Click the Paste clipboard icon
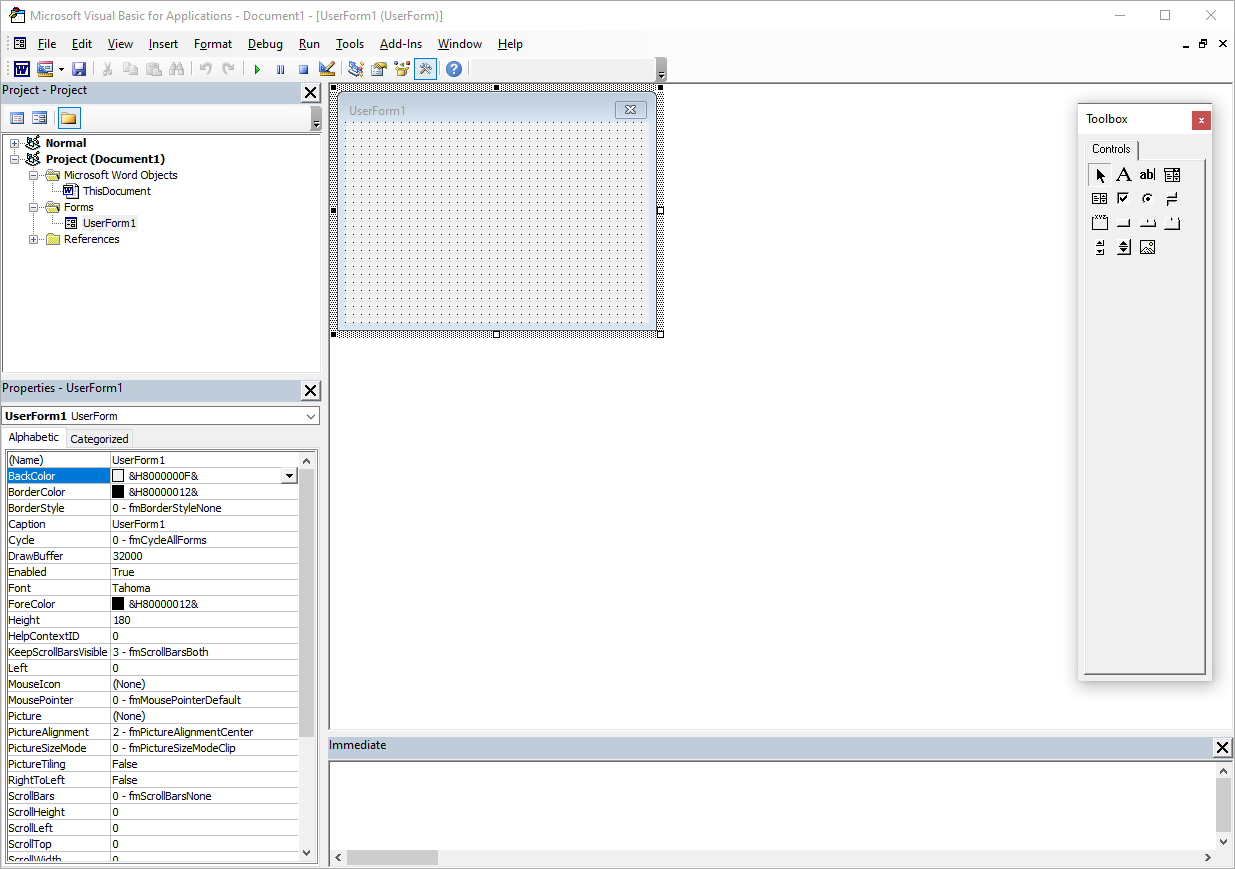 (x=153, y=69)
